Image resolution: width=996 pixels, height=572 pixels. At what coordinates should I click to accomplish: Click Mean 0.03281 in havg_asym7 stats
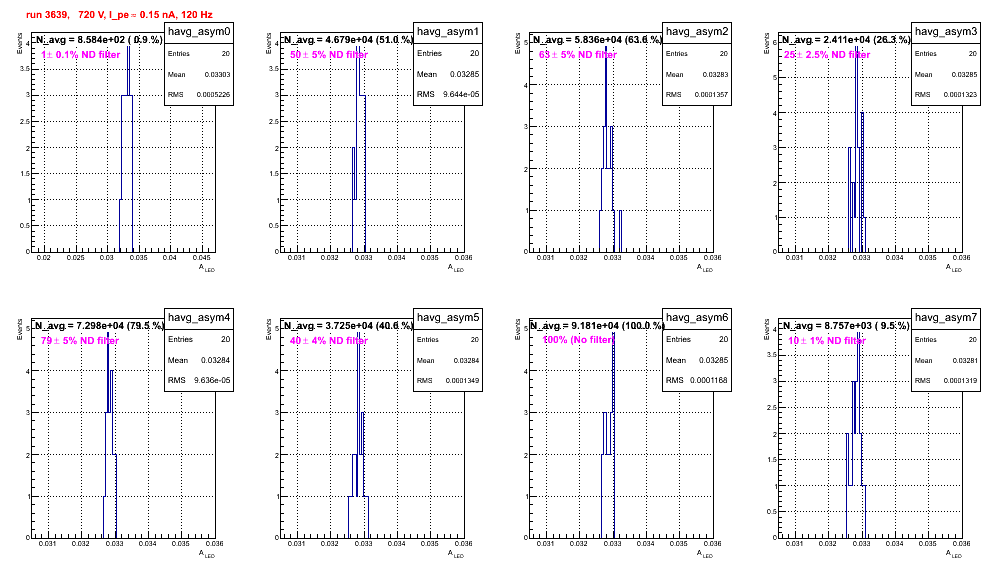[946, 360]
